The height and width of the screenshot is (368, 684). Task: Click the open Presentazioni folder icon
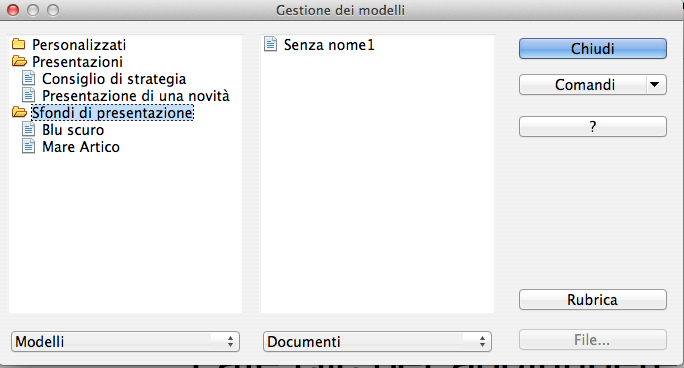pyautogui.click(x=19, y=61)
